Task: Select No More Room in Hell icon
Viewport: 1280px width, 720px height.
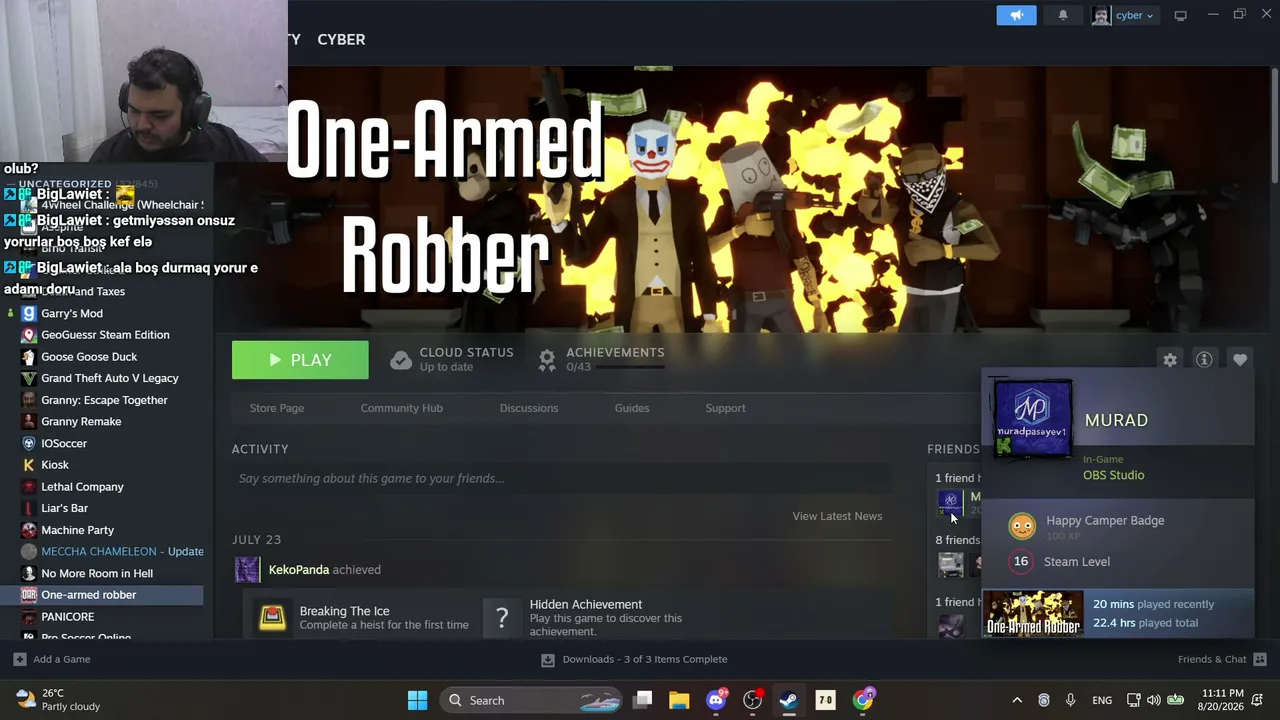Action: point(29,573)
